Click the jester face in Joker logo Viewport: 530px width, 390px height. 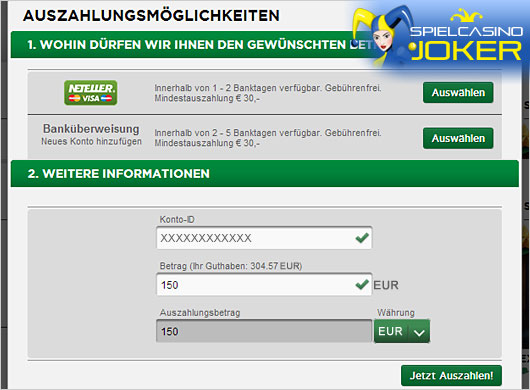(x=384, y=38)
